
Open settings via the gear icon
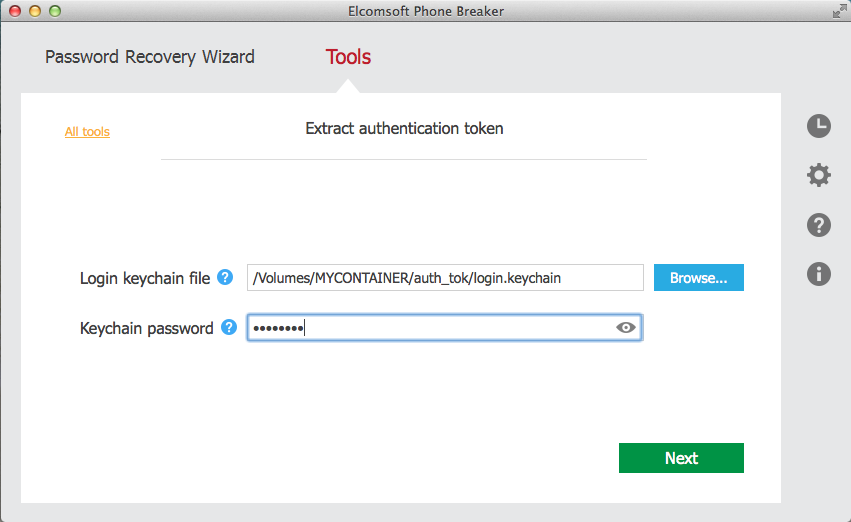(818, 176)
